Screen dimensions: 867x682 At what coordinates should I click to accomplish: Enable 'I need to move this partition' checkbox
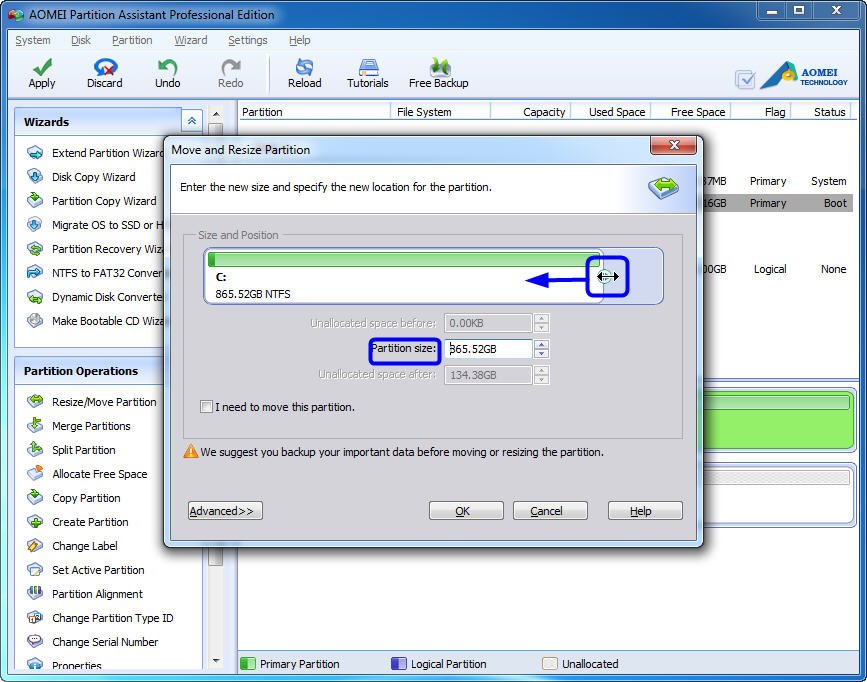(x=206, y=407)
